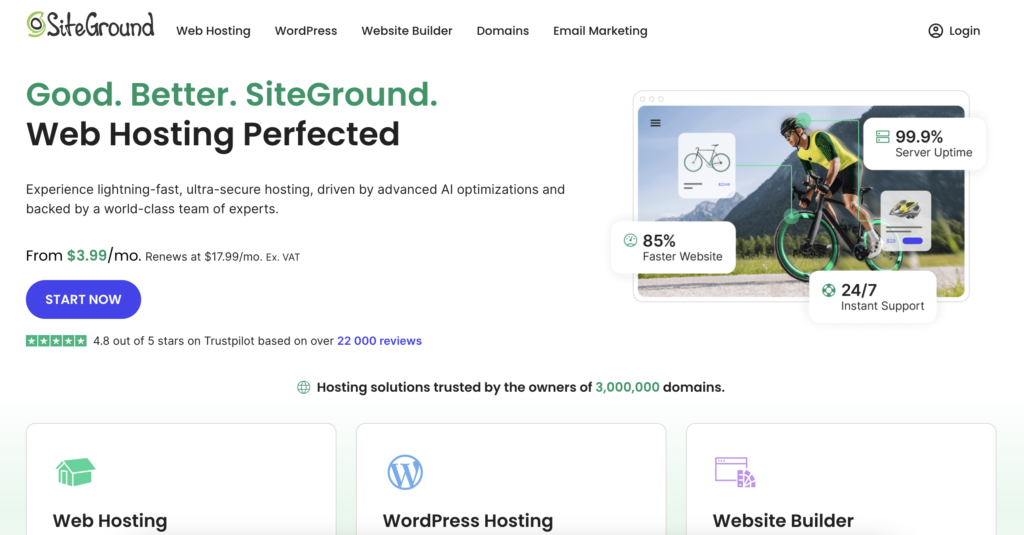Screen dimensions: 1024x535
Task: Click the green house Web Hosting icon
Action: pyautogui.click(x=75, y=472)
